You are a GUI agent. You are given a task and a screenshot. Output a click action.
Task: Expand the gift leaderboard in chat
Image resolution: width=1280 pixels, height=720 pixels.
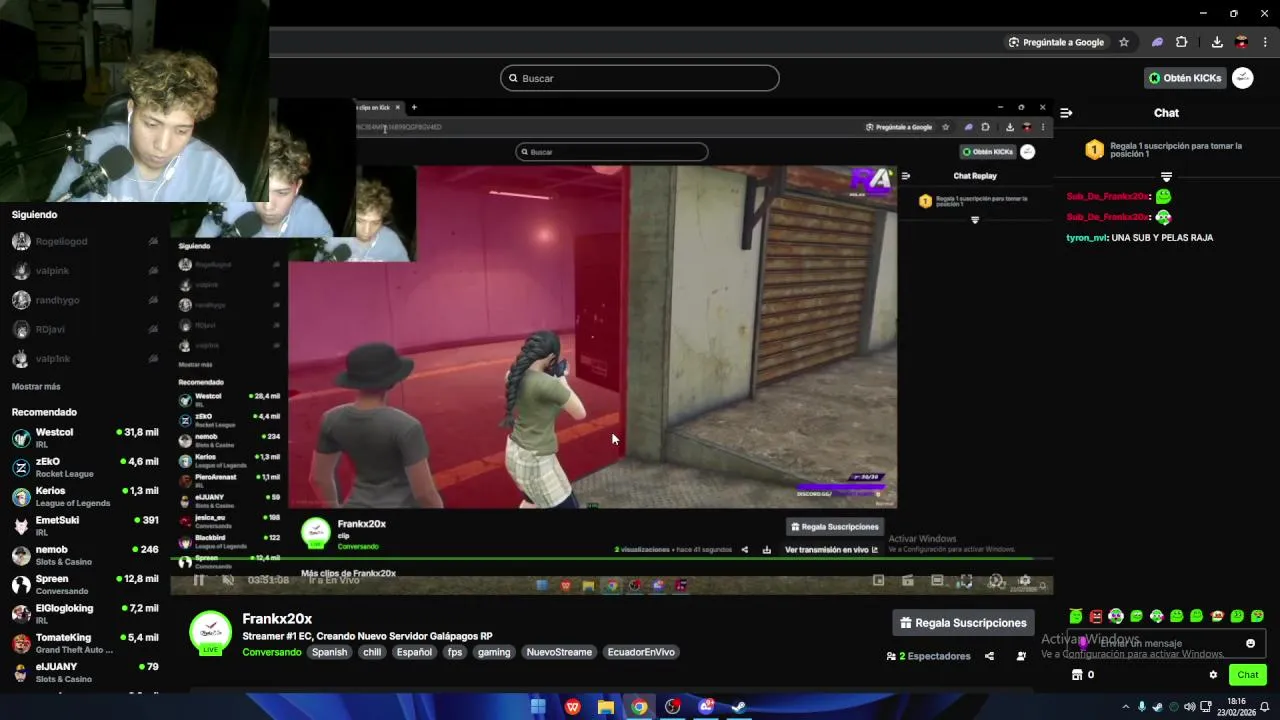click(x=1166, y=176)
